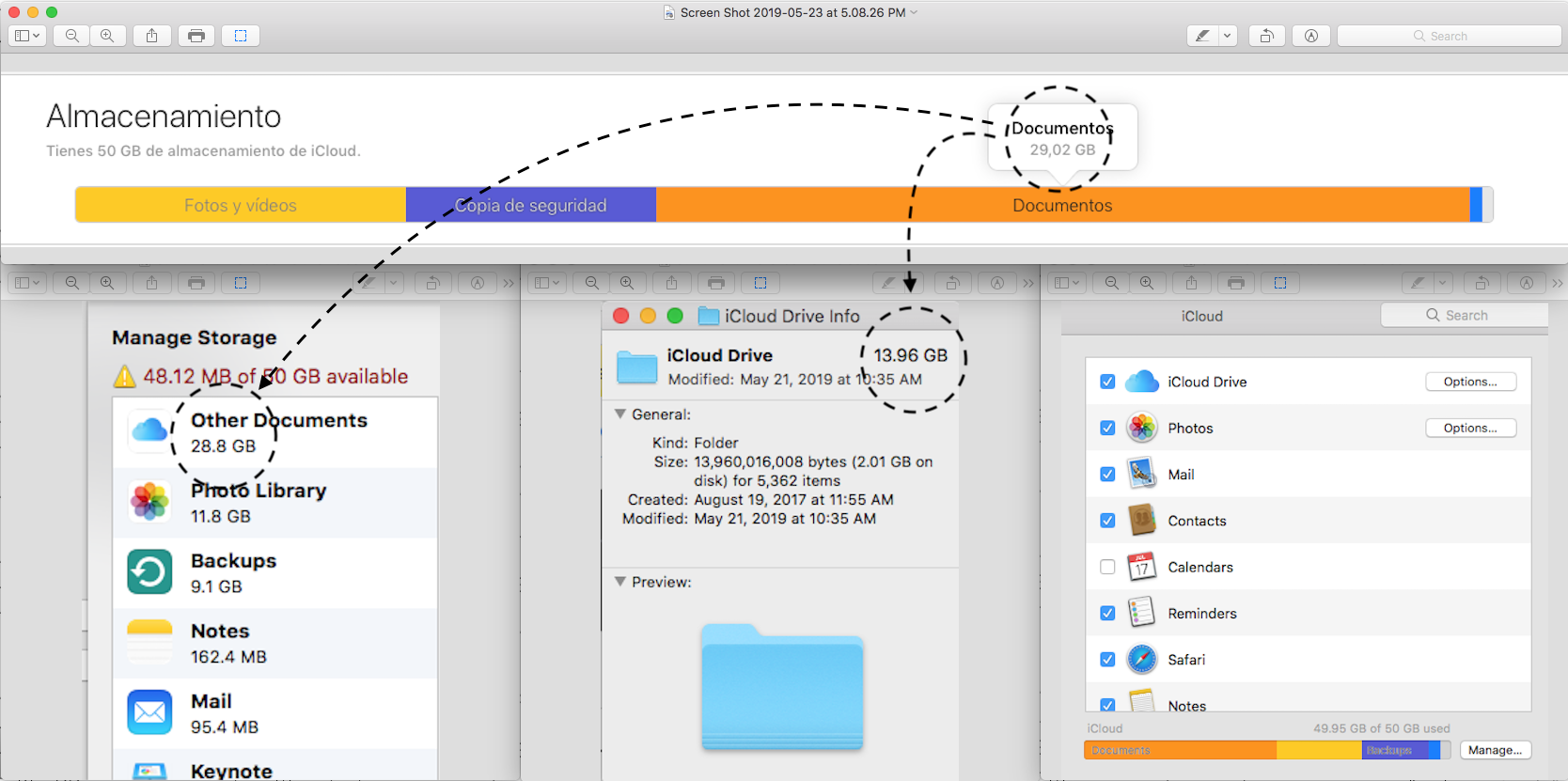This screenshot has width=1568, height=781.
Task: Open Share in the Manage Storage window toolbar
Action: (x=151, y=283)
